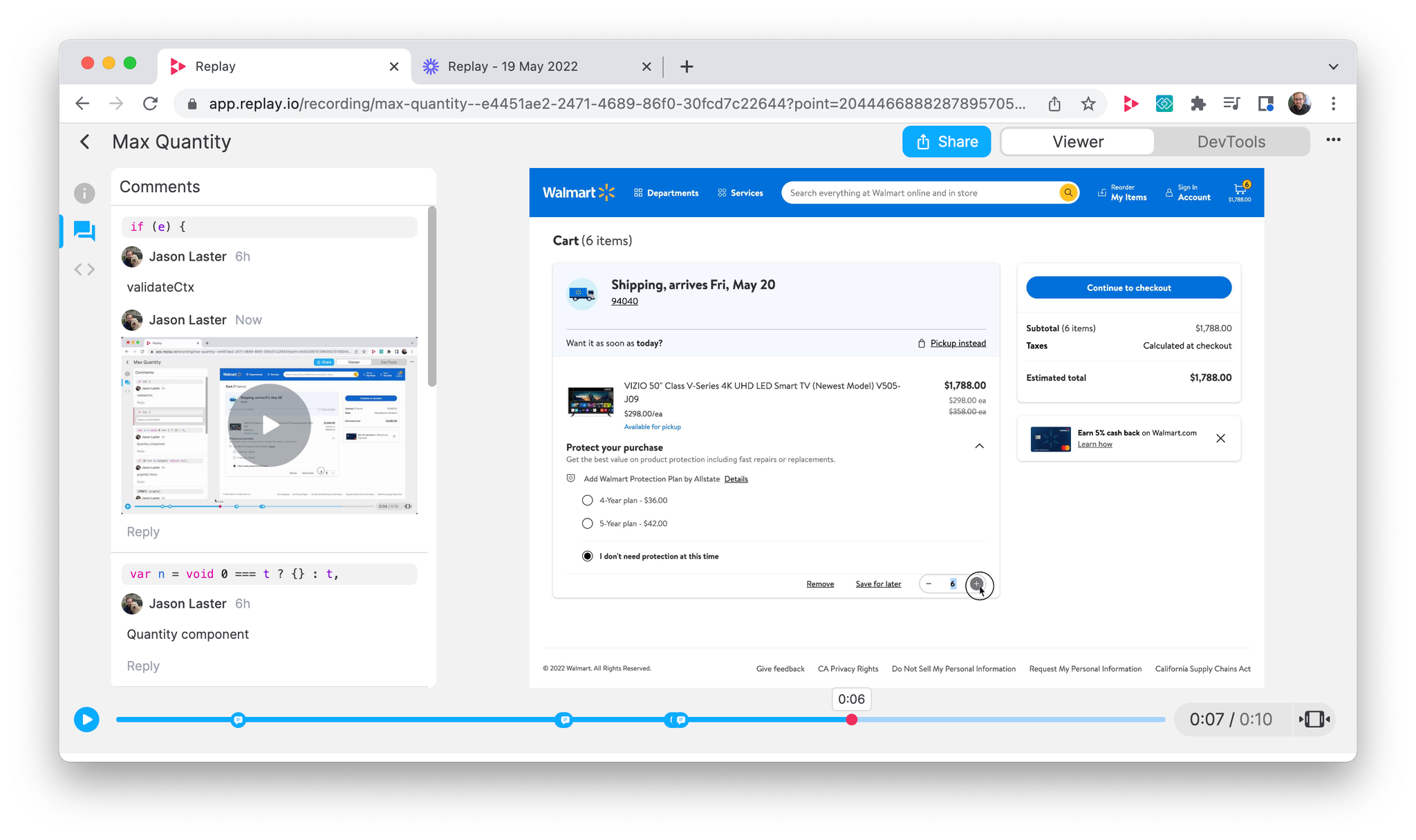Screen dimensions: 1416x840
Task: Open the Departments menu
Action: [x=667, y=193]
